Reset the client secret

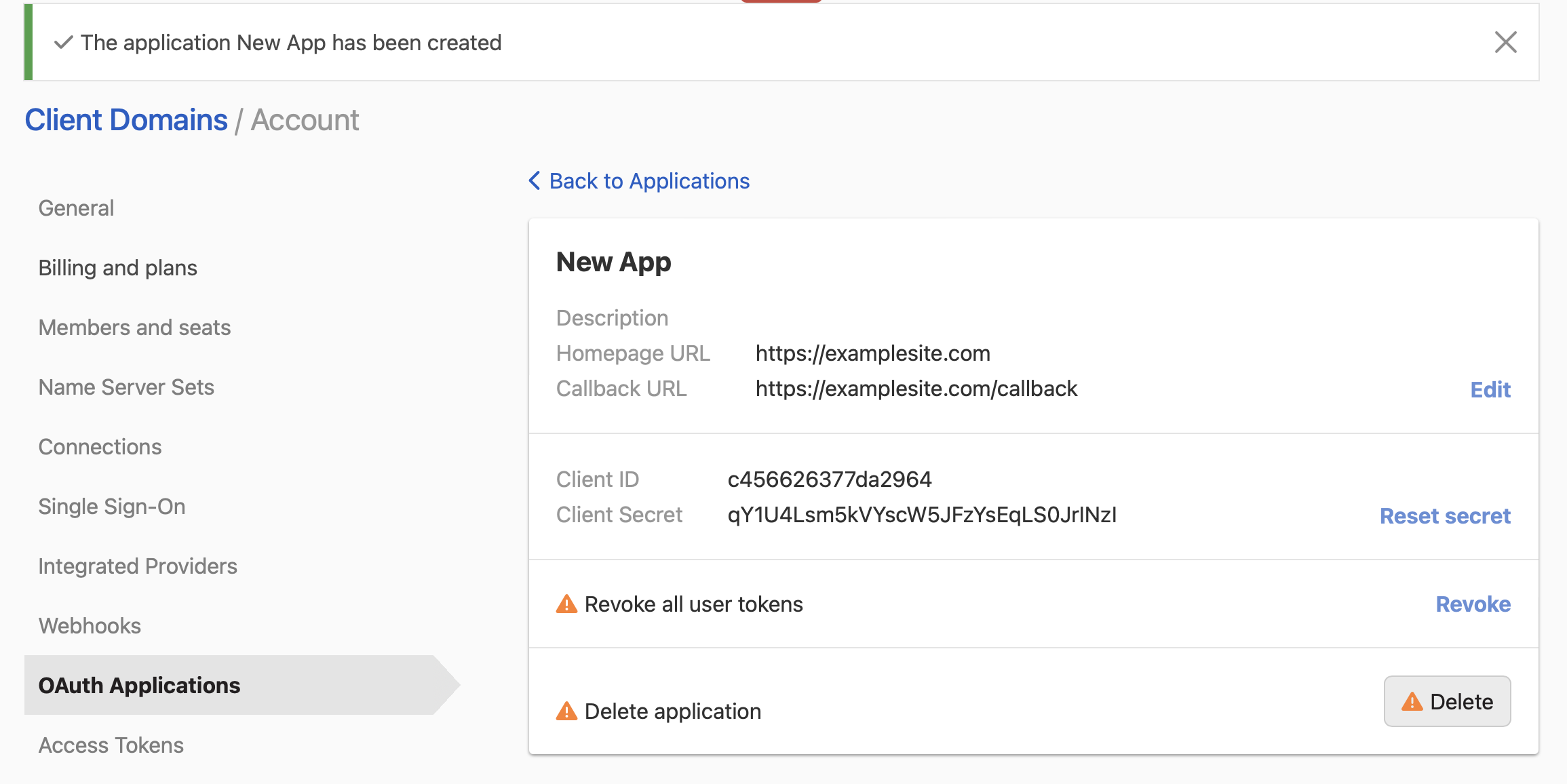tap(1445, 515)
